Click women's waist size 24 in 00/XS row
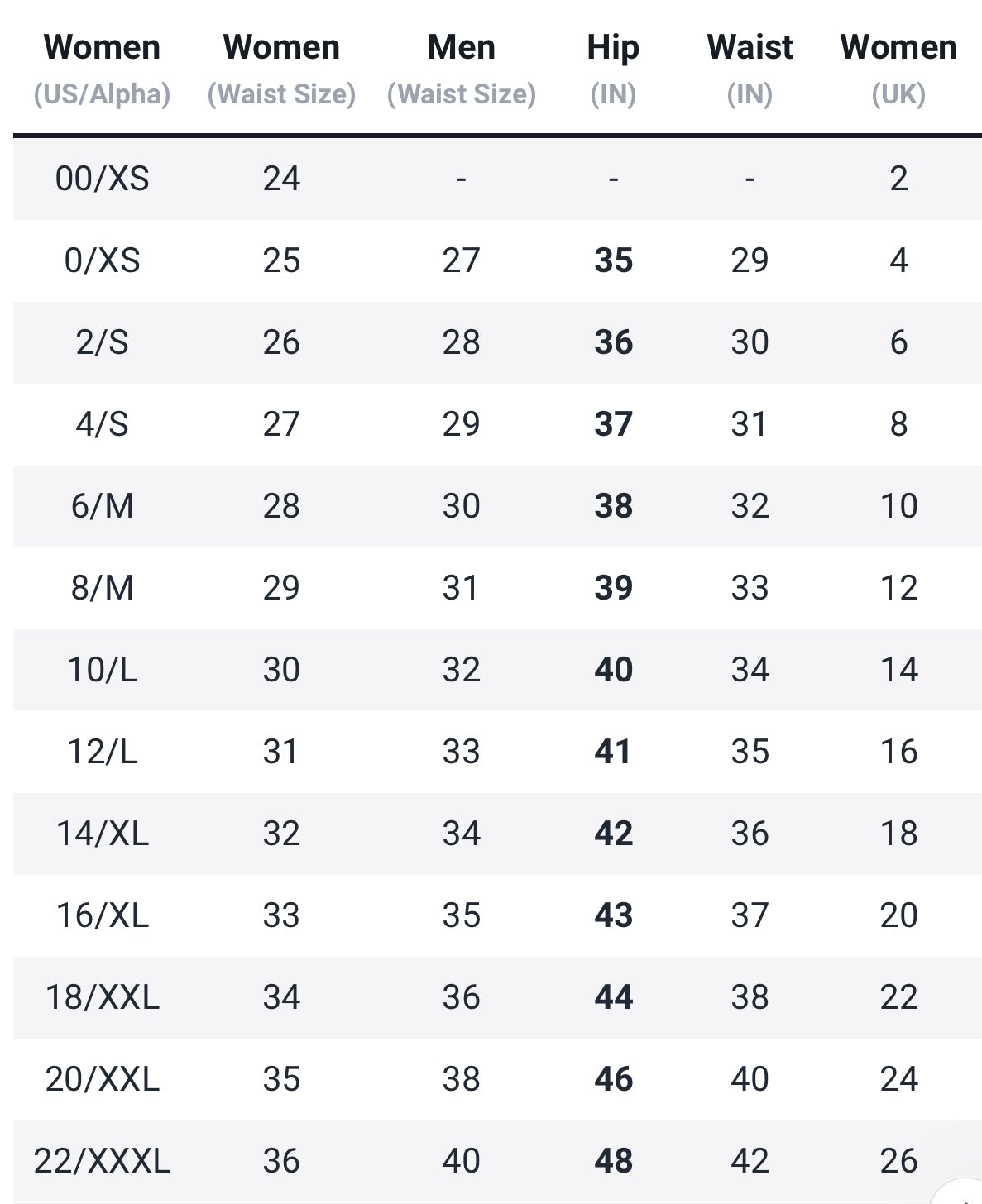Image resolution: width=982 pixels, height=1204 pixels. [281, 179]
